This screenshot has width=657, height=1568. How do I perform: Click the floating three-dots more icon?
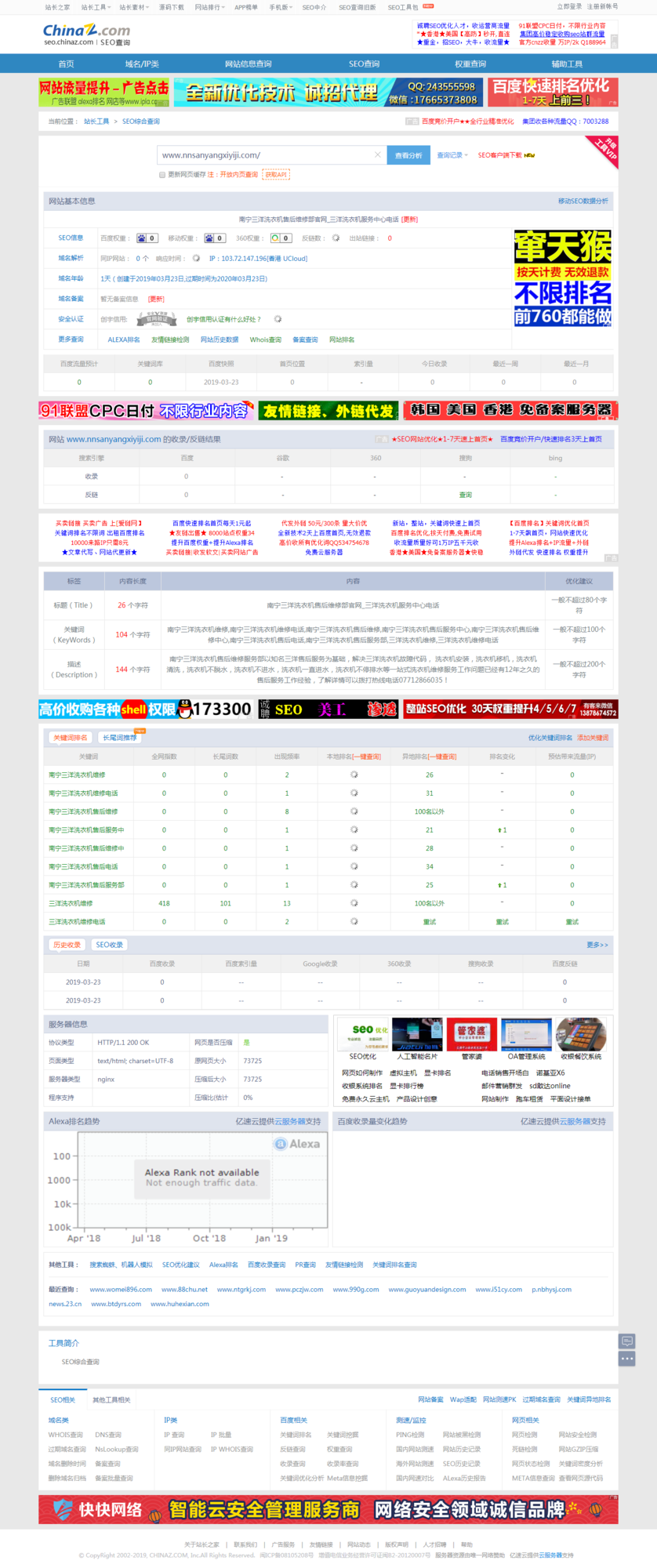tap(626, 1359)
